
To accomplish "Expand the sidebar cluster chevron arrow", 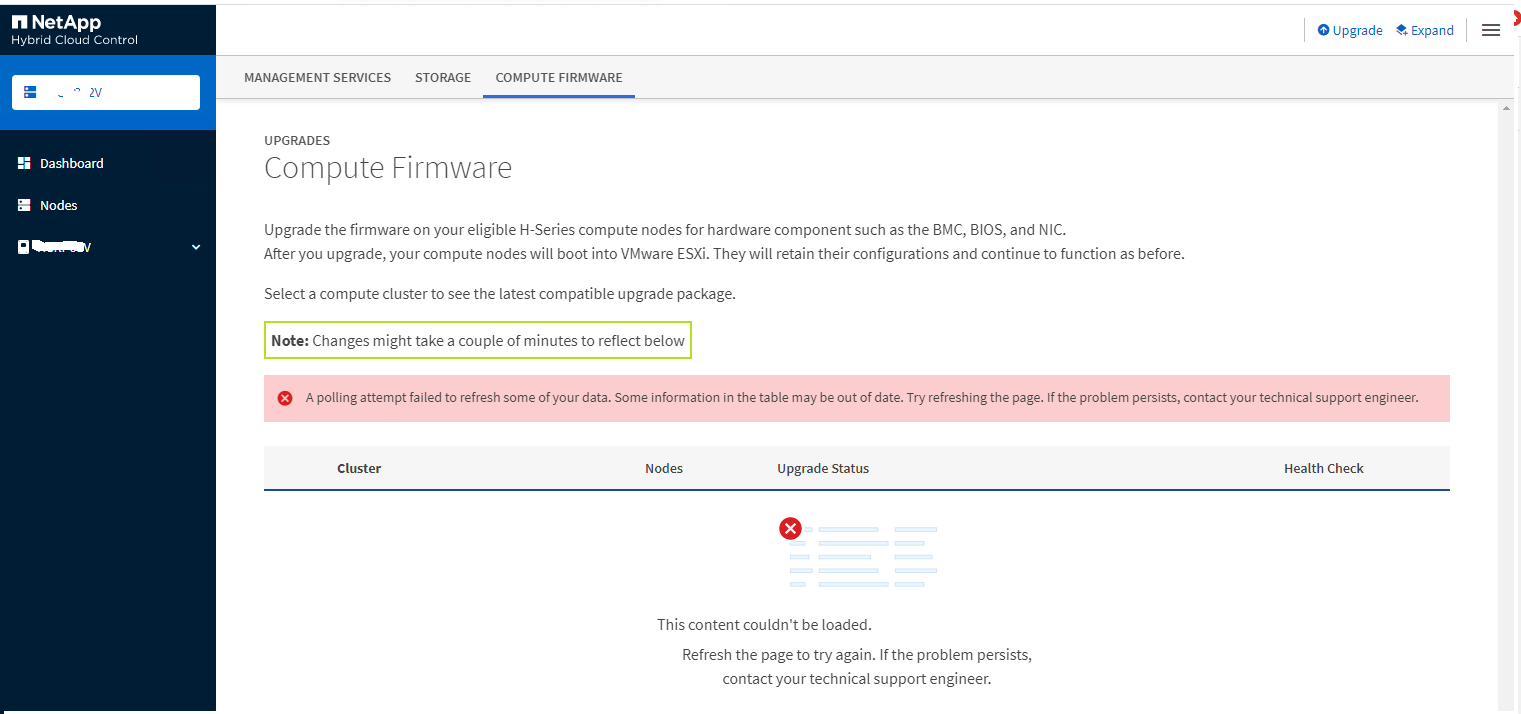I will [196, 247].
